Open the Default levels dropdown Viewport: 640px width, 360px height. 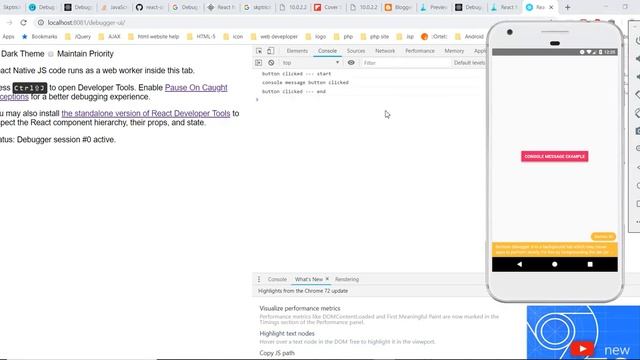[469, 63]
